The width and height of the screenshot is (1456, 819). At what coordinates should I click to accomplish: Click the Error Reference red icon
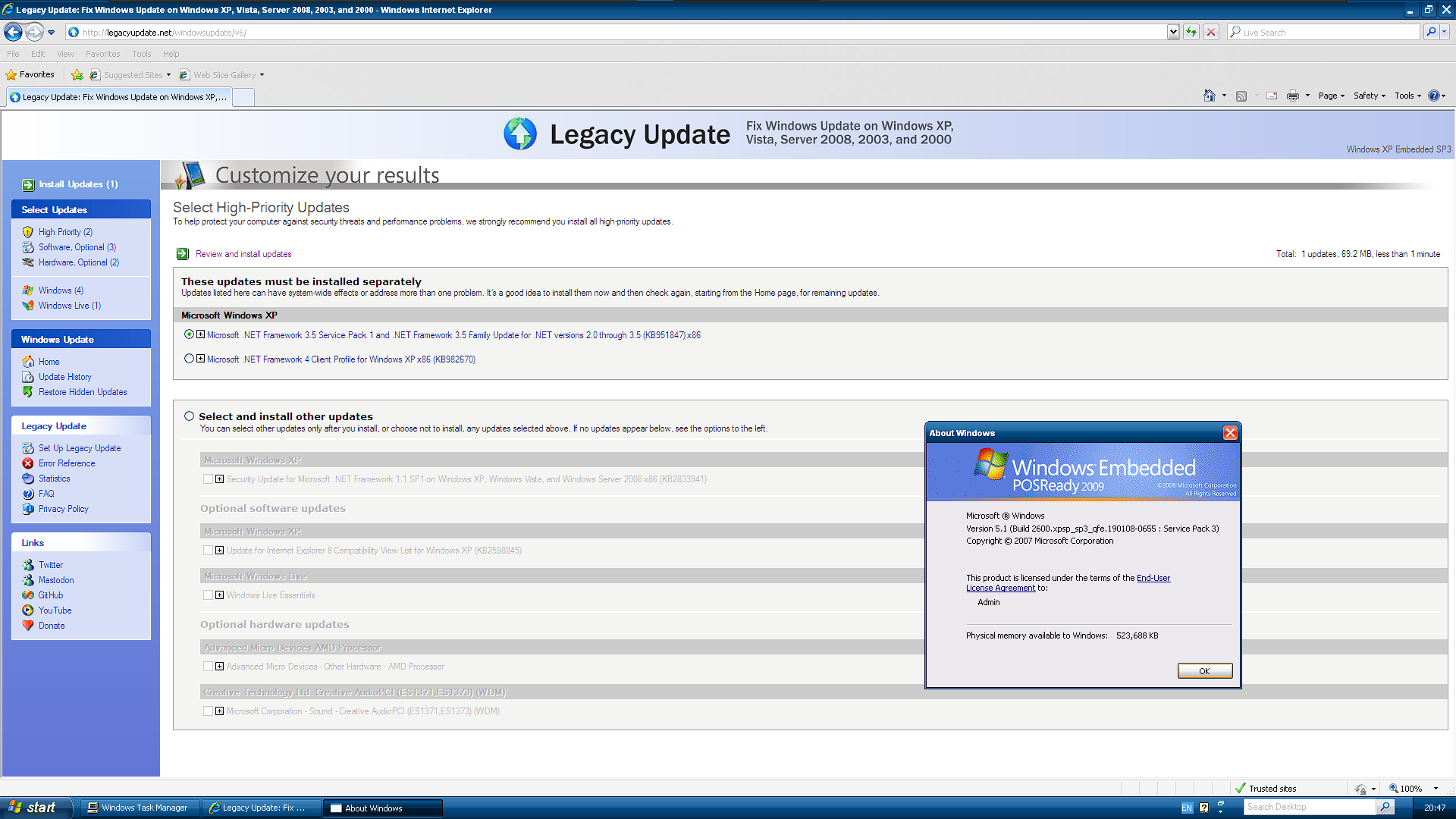click(x=28, y=463)
